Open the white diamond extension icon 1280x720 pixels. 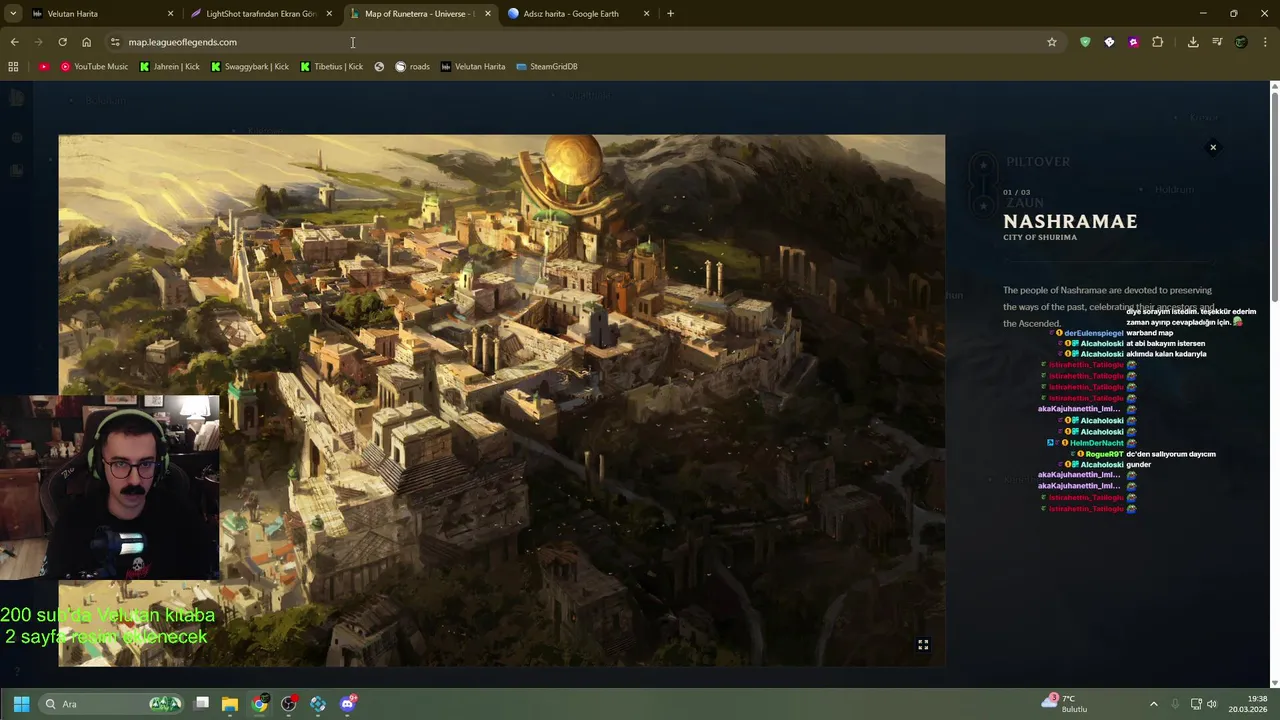pyautogui.click(x=1109, y=42)
